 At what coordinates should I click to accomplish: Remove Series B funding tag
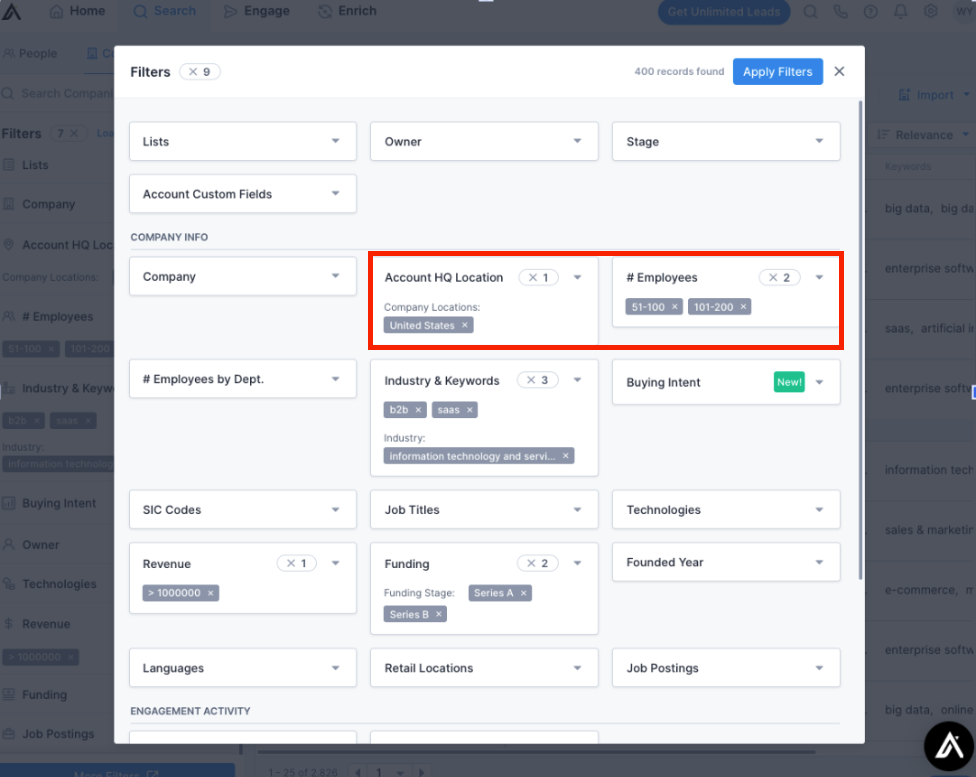point(439,614)
